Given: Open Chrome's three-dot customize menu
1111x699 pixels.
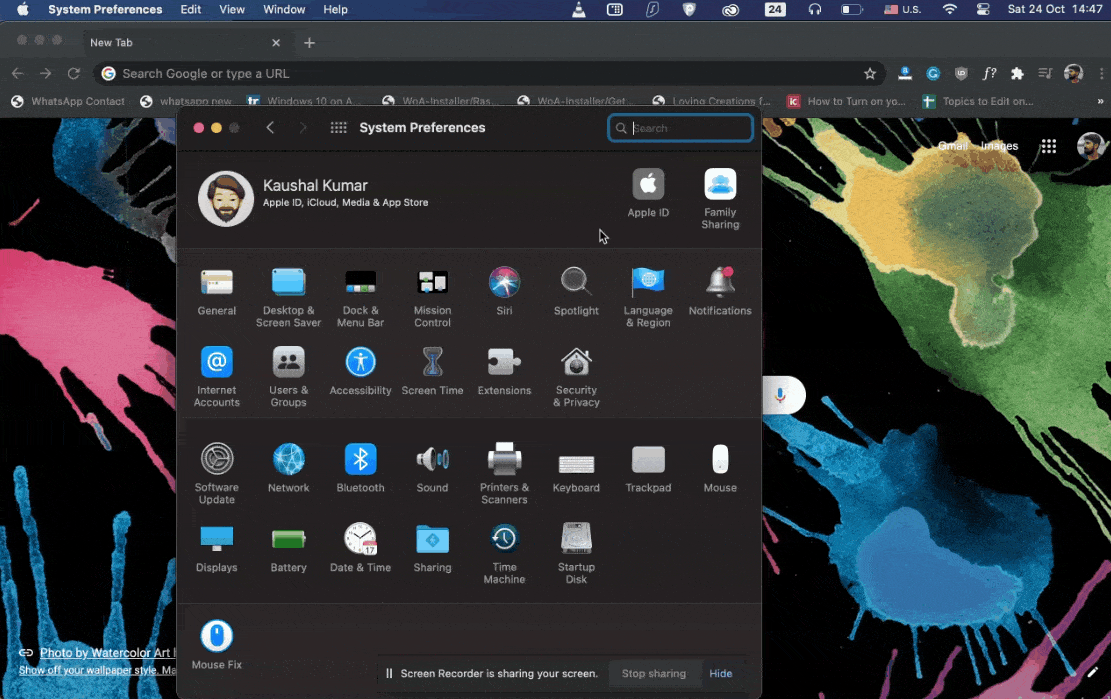Looking at the screenshot, I should tap(1103, 73).
